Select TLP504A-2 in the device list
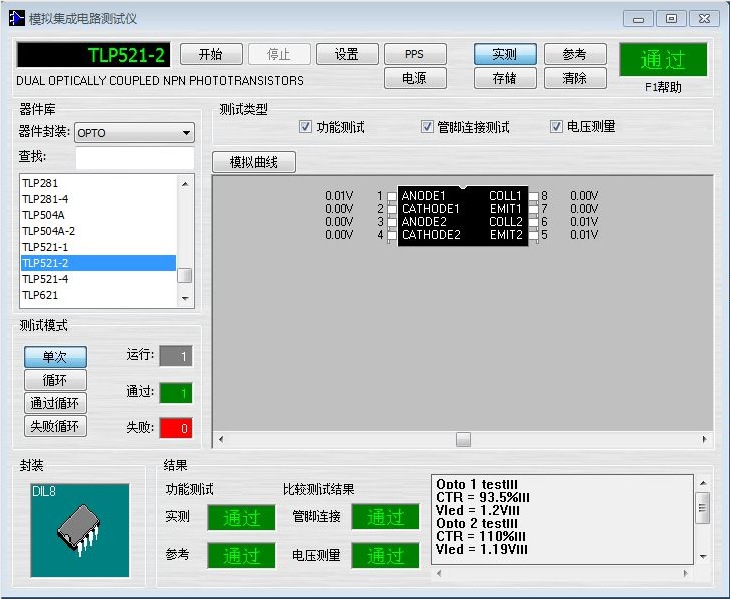The height and width of the screenshot is (599, 730). [98, 231]
